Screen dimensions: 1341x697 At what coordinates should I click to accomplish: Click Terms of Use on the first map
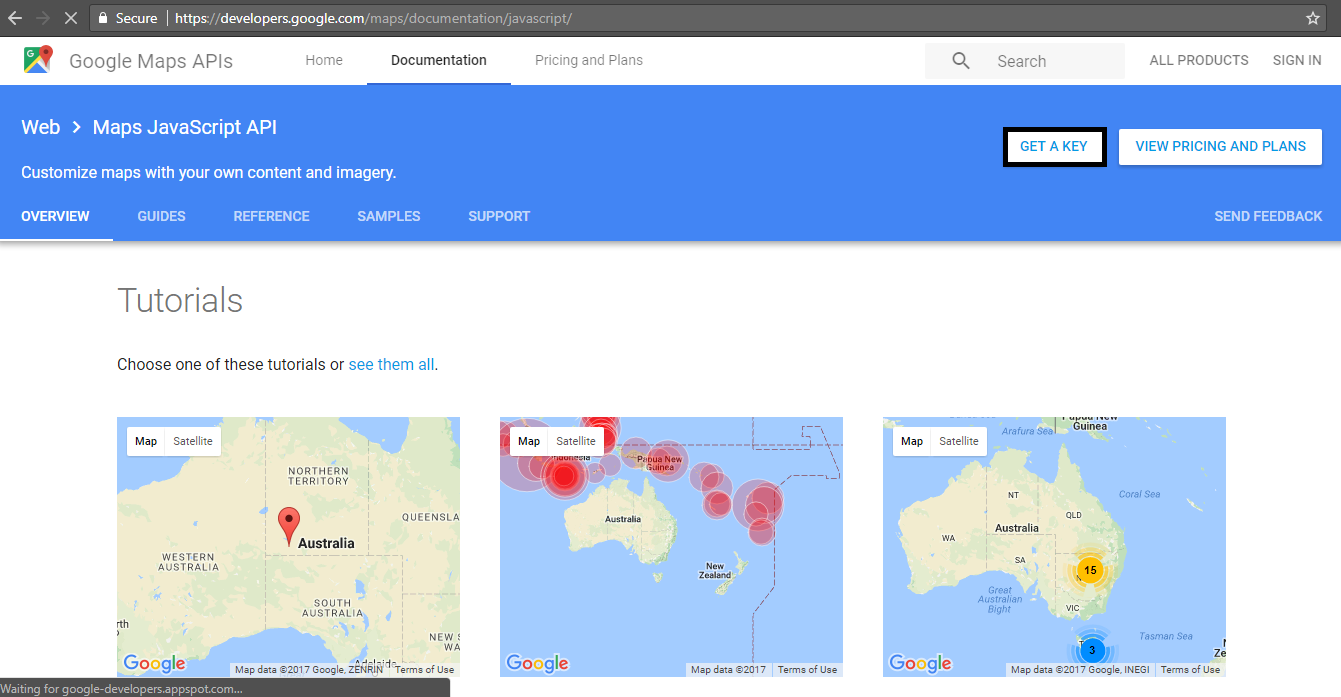425,670
